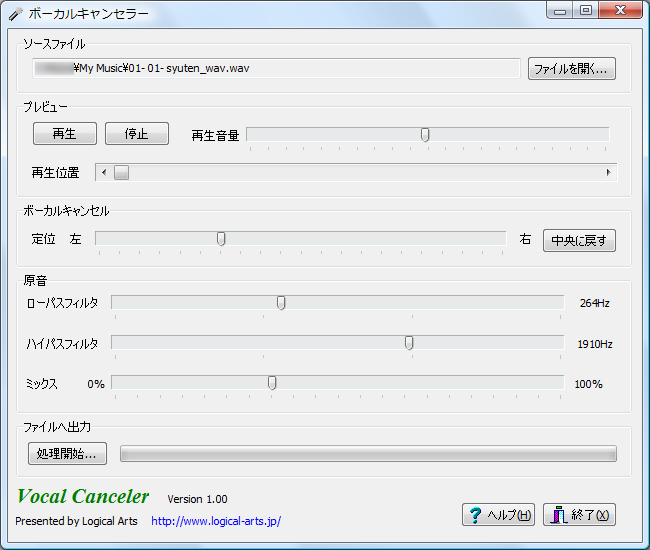Click the Version 1.00 text
Viewport: 650px width, 550px height.
point(197,499)
